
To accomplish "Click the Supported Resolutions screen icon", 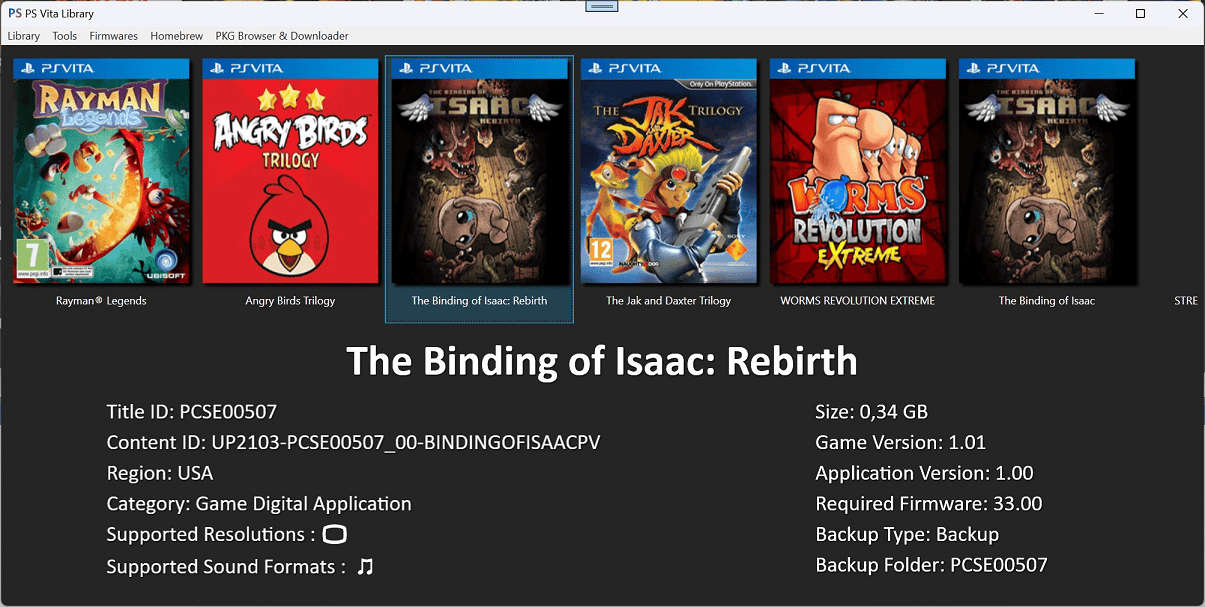I will click(335, 535).
